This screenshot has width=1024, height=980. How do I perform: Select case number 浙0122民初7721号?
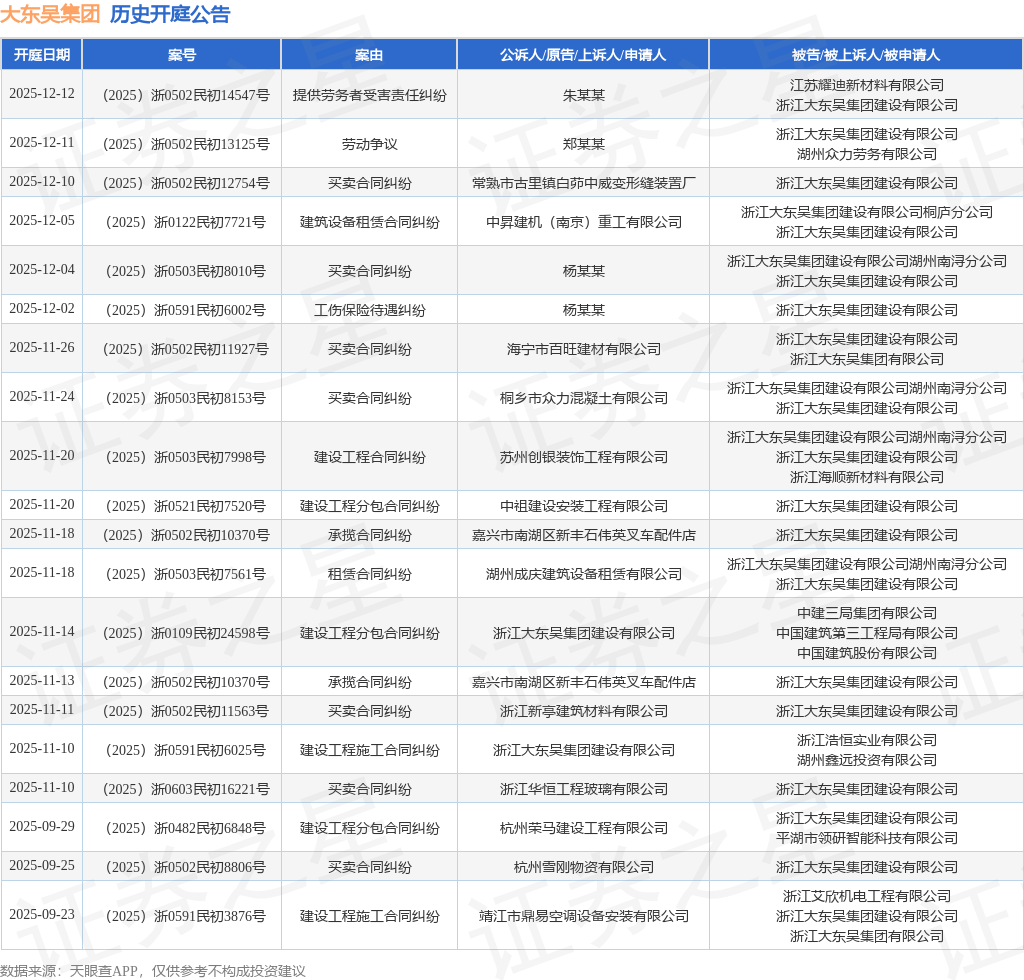click(186, 223)
